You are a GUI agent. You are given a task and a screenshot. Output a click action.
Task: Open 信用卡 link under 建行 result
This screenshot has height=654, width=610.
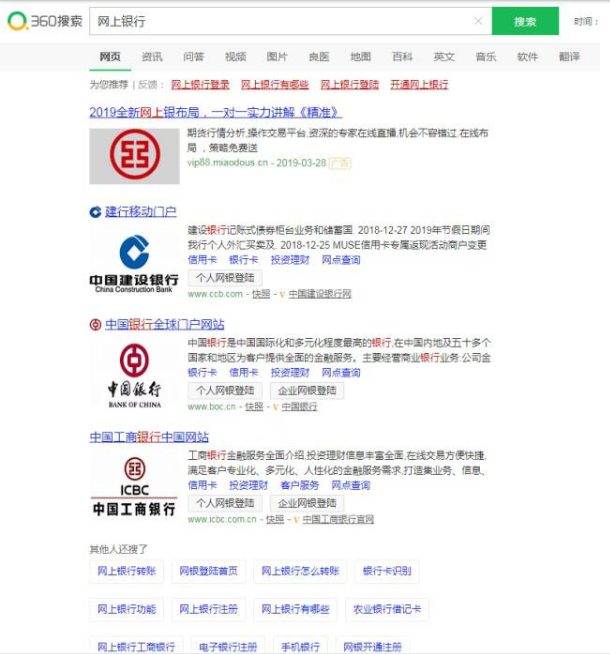pyautogui.click(x=202, y=260)
